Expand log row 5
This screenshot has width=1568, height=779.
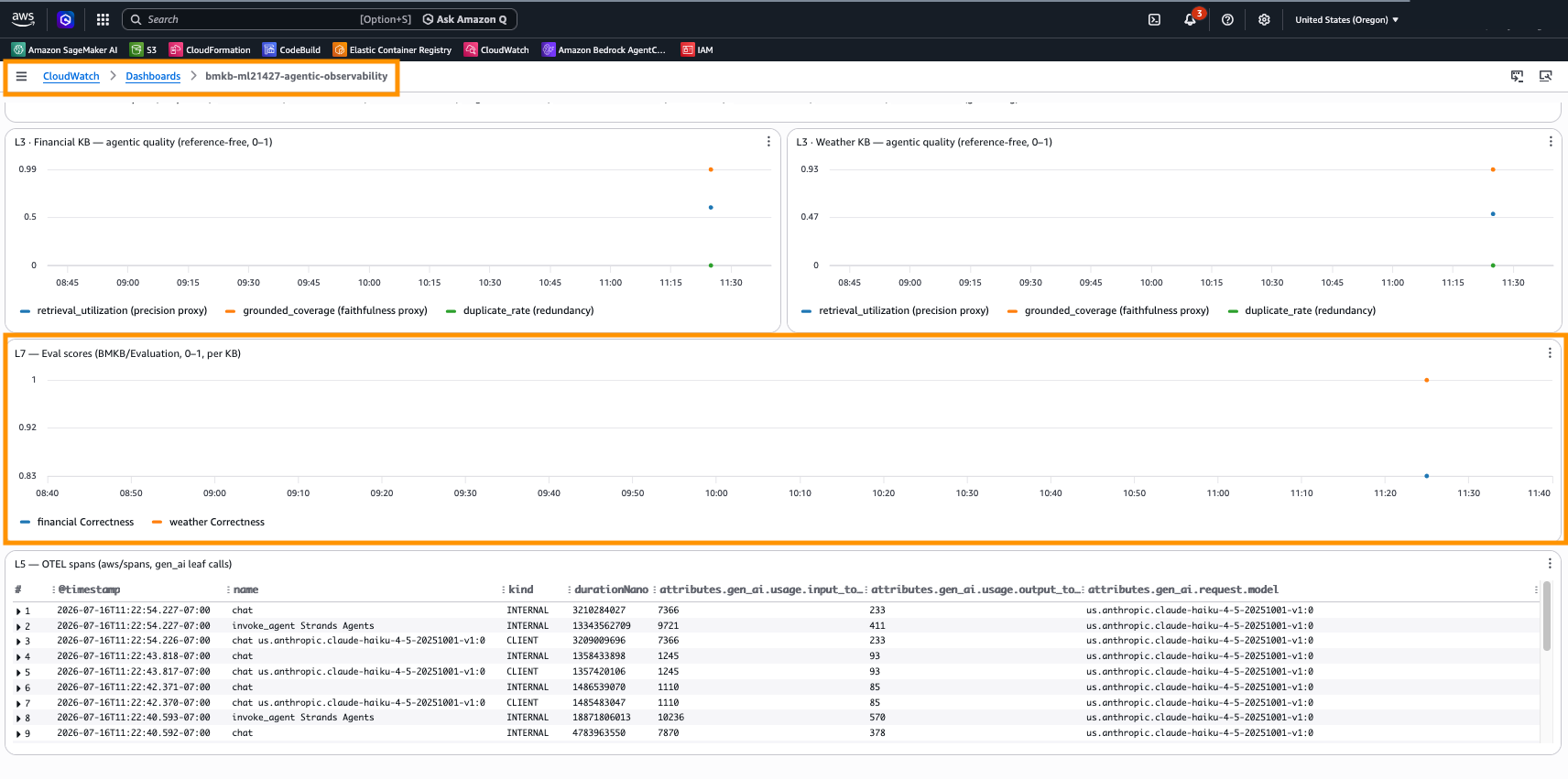(x=18, y=673)
